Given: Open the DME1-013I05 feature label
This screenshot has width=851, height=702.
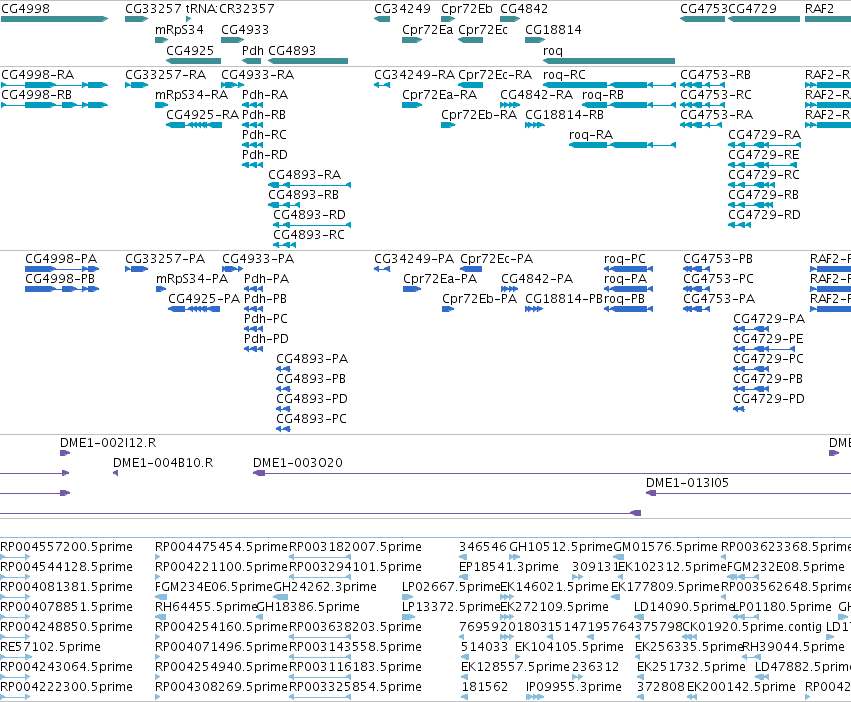Looking at the screenshot, I should point(687,483).
